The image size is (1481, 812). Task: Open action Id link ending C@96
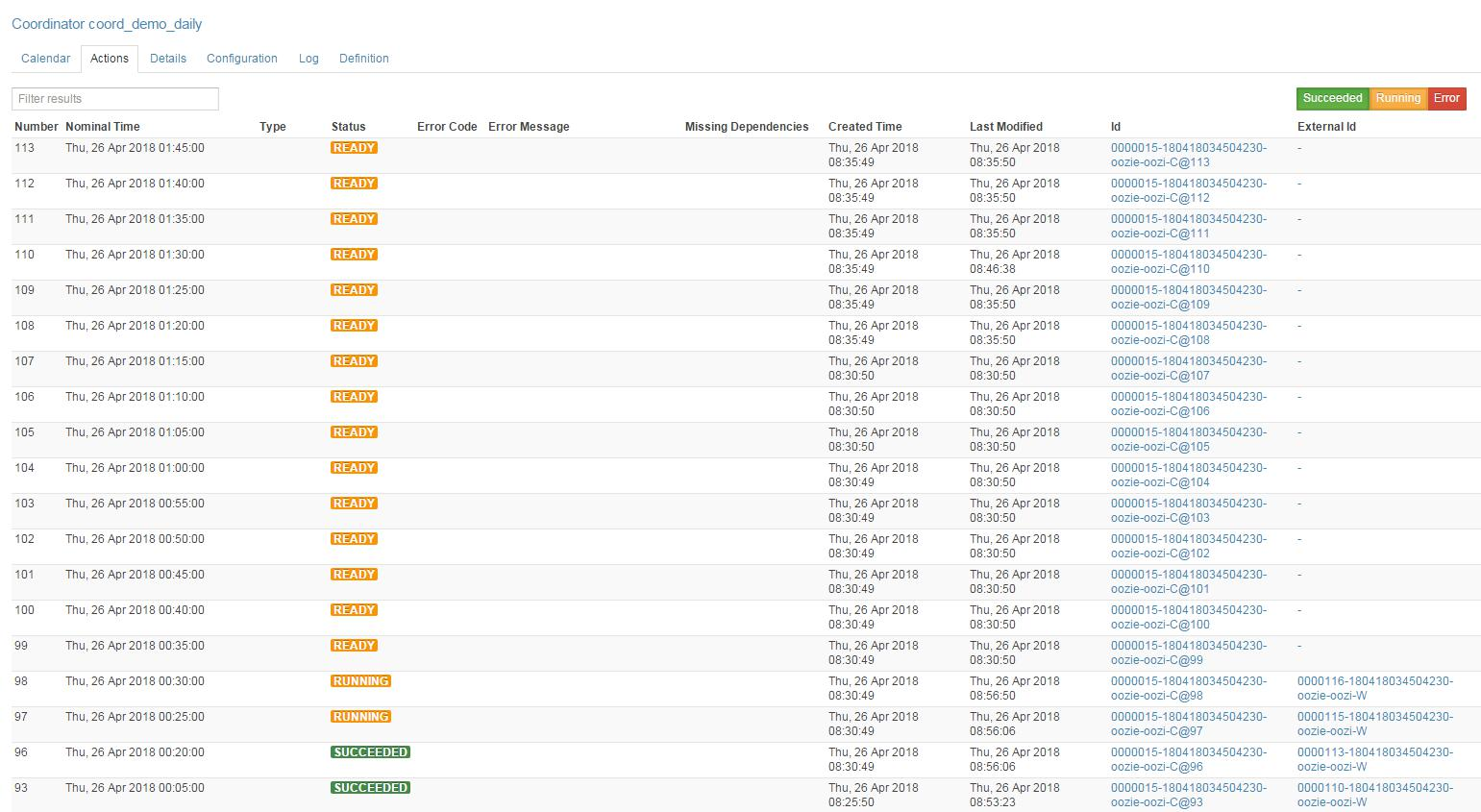(1189, 760)
